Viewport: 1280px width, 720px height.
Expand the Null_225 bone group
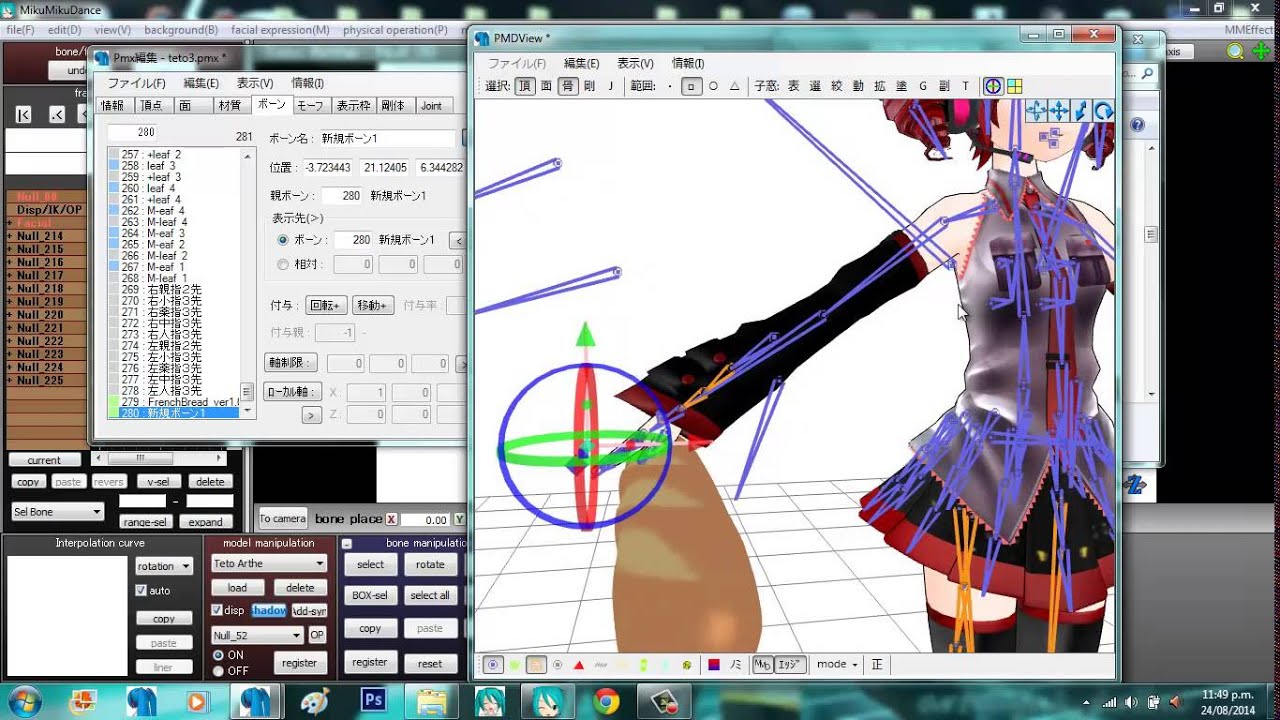coord(10,380)
